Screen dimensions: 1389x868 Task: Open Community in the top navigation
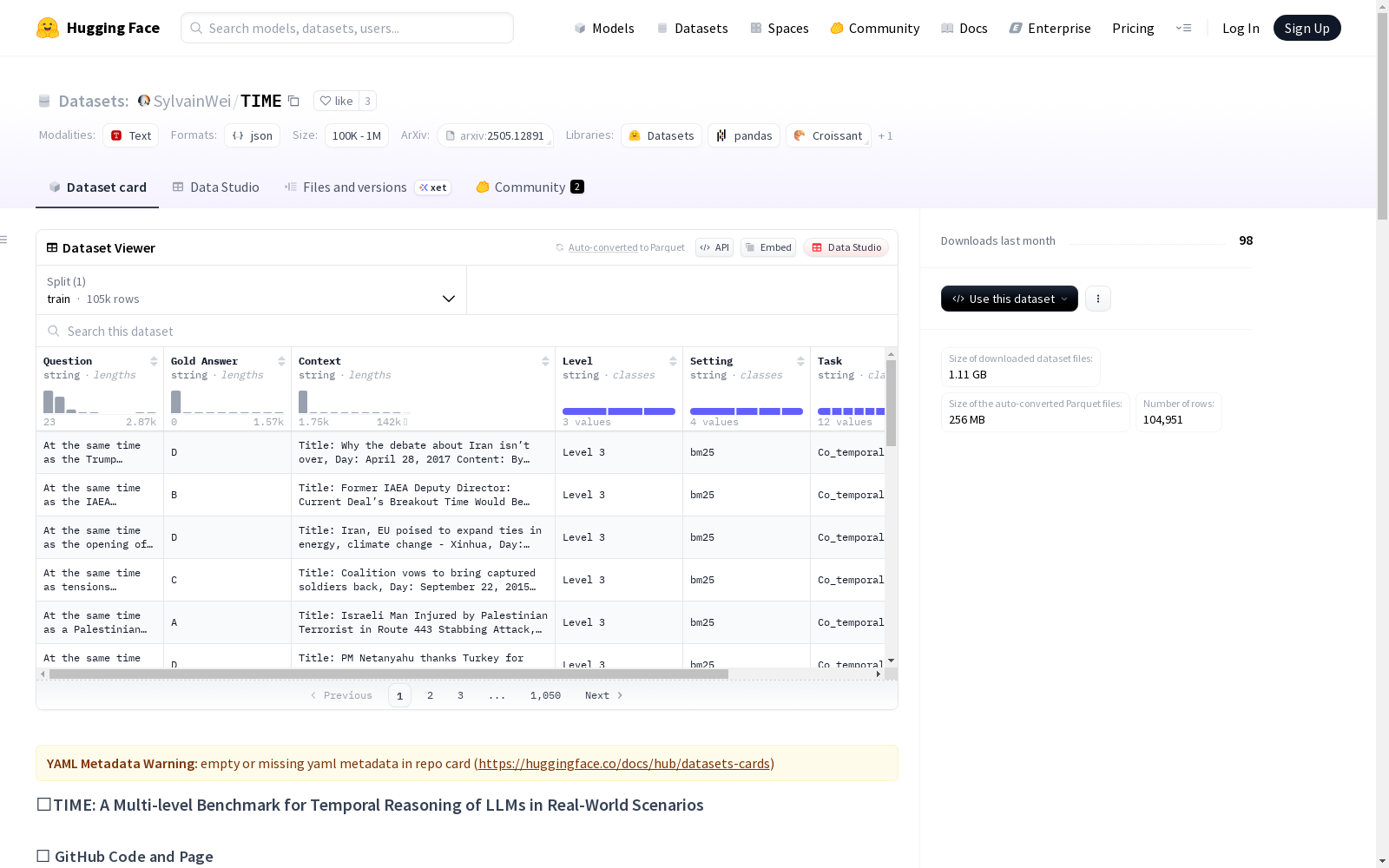[875, 28]
